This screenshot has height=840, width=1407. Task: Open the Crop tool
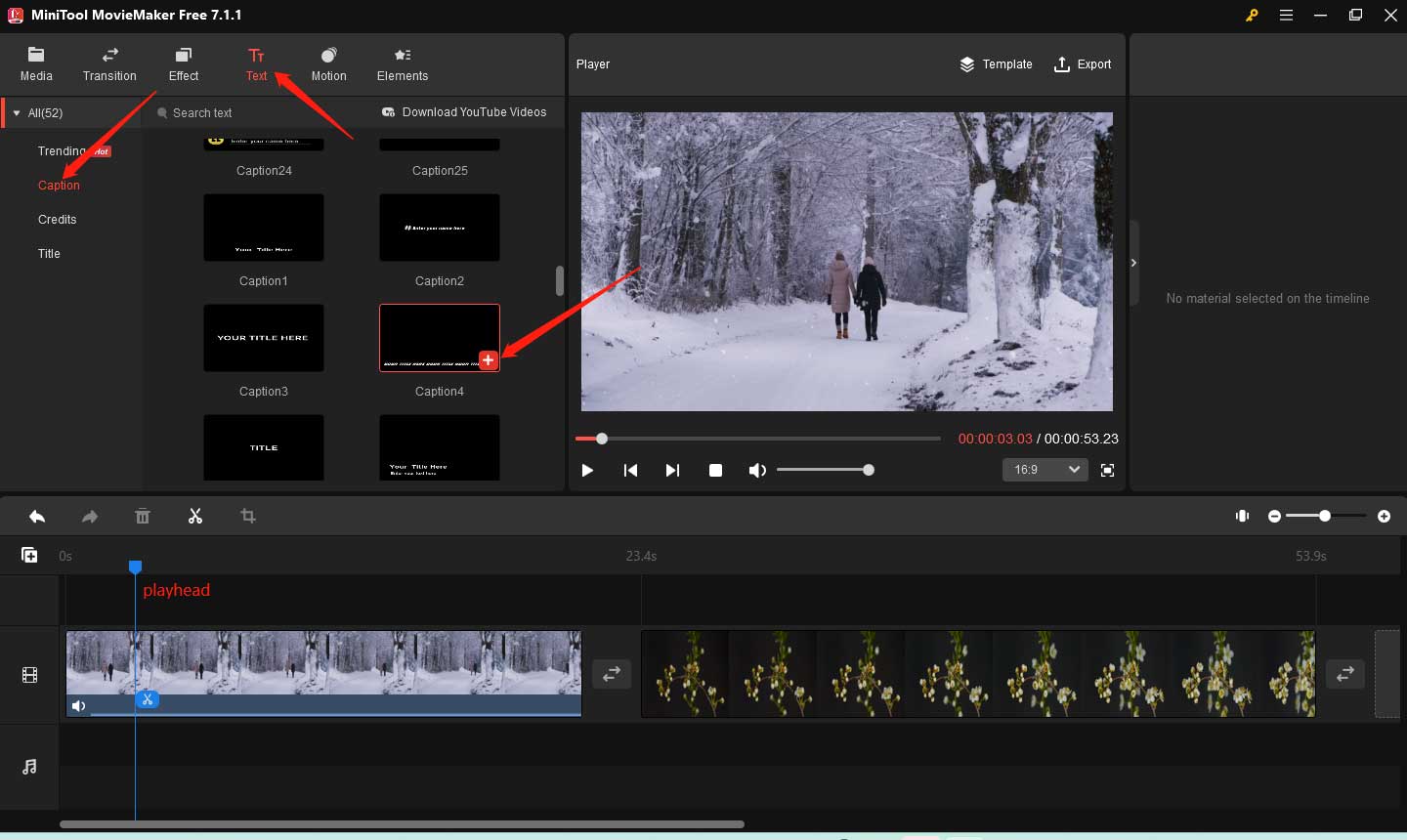[x=247, y=516]
